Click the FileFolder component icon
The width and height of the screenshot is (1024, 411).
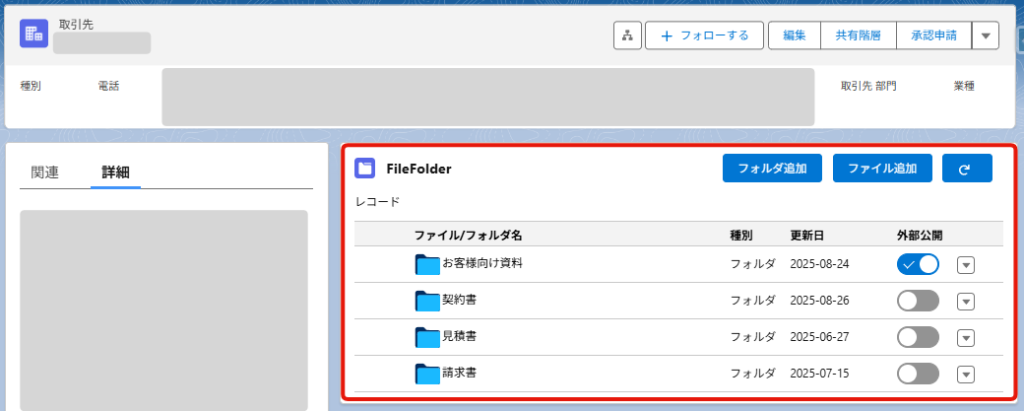click(365, 169)
